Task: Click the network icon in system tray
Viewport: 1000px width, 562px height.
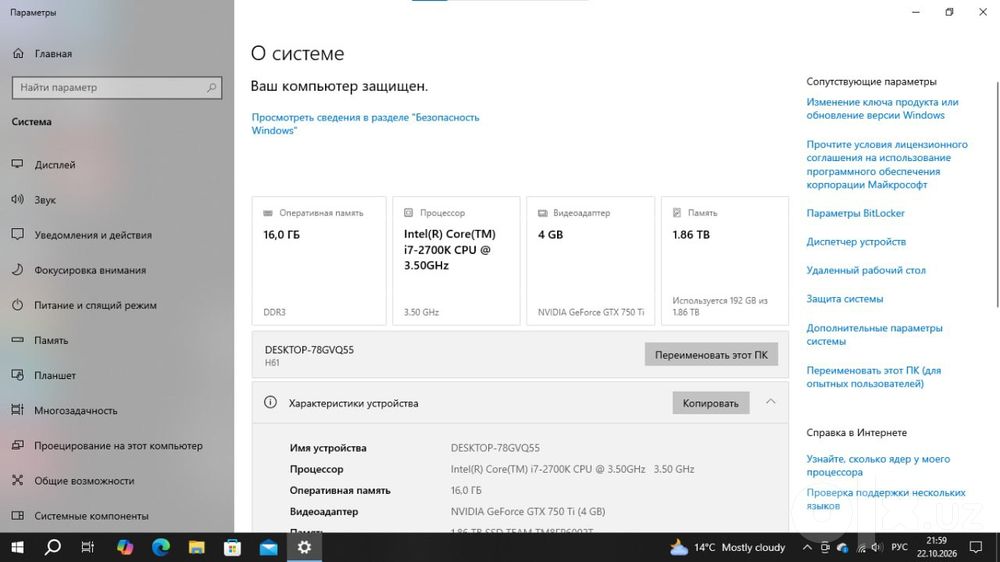Action: click(861, 547)
